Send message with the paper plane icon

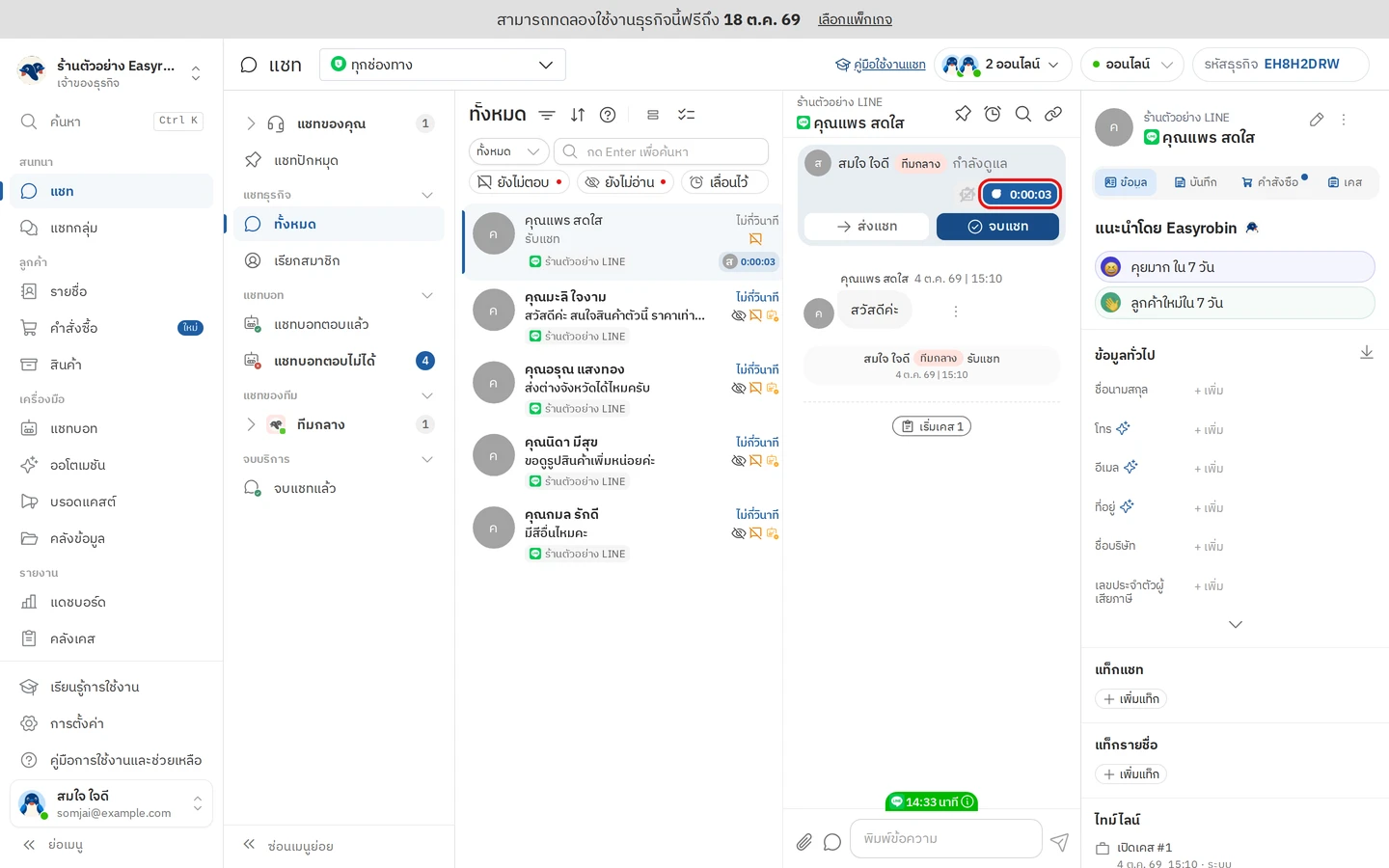[x=1059, y=842]
